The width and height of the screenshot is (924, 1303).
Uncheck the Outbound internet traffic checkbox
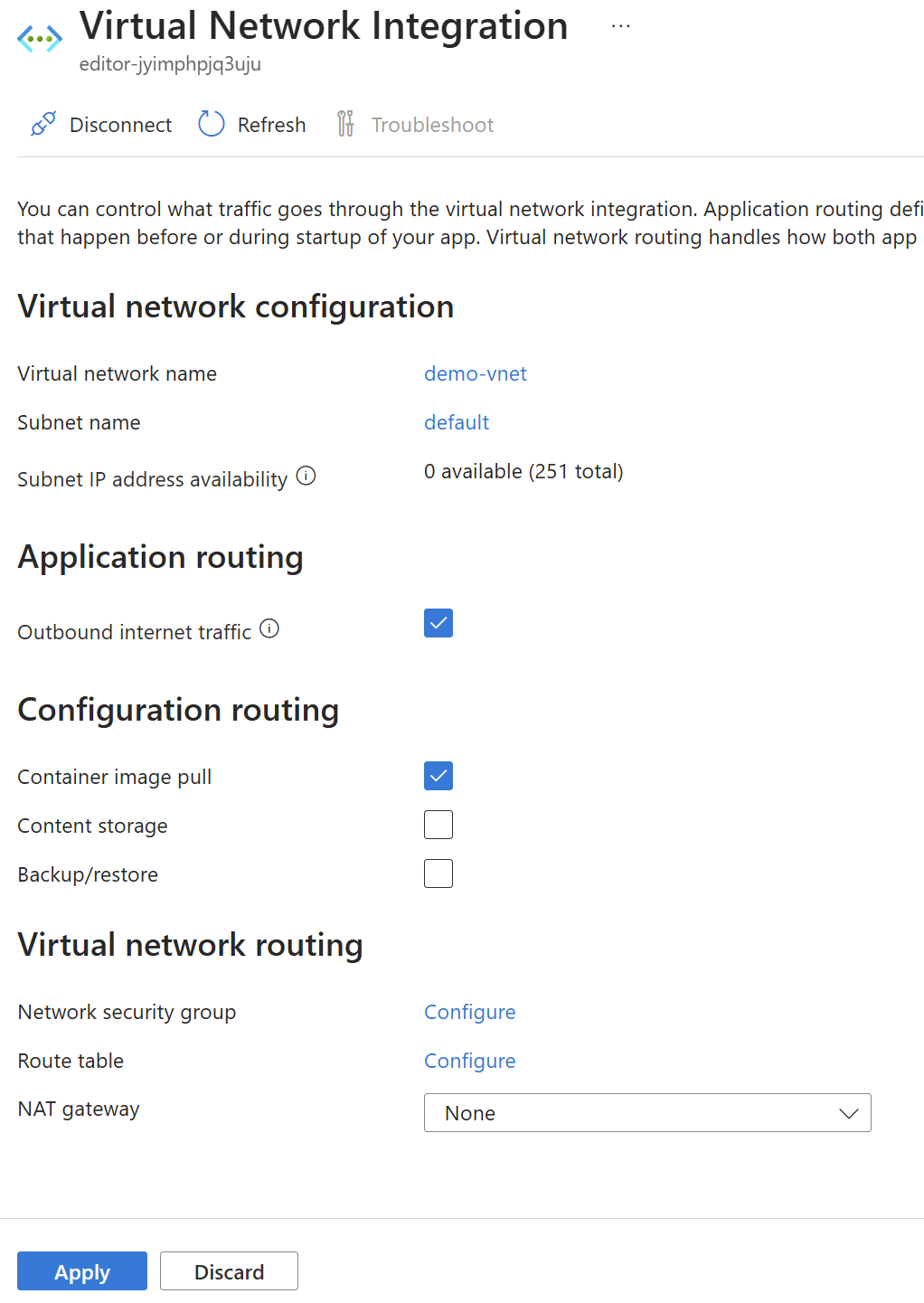pyautogui.click(x=438, y=623)
